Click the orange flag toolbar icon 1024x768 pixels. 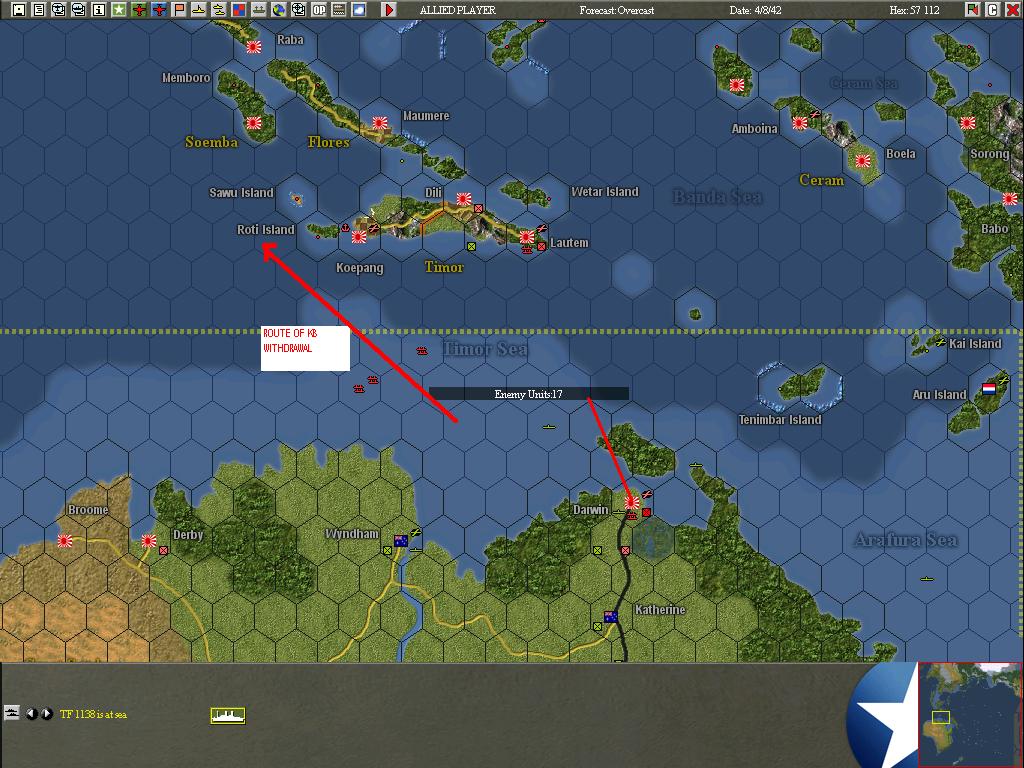(178, 10)
